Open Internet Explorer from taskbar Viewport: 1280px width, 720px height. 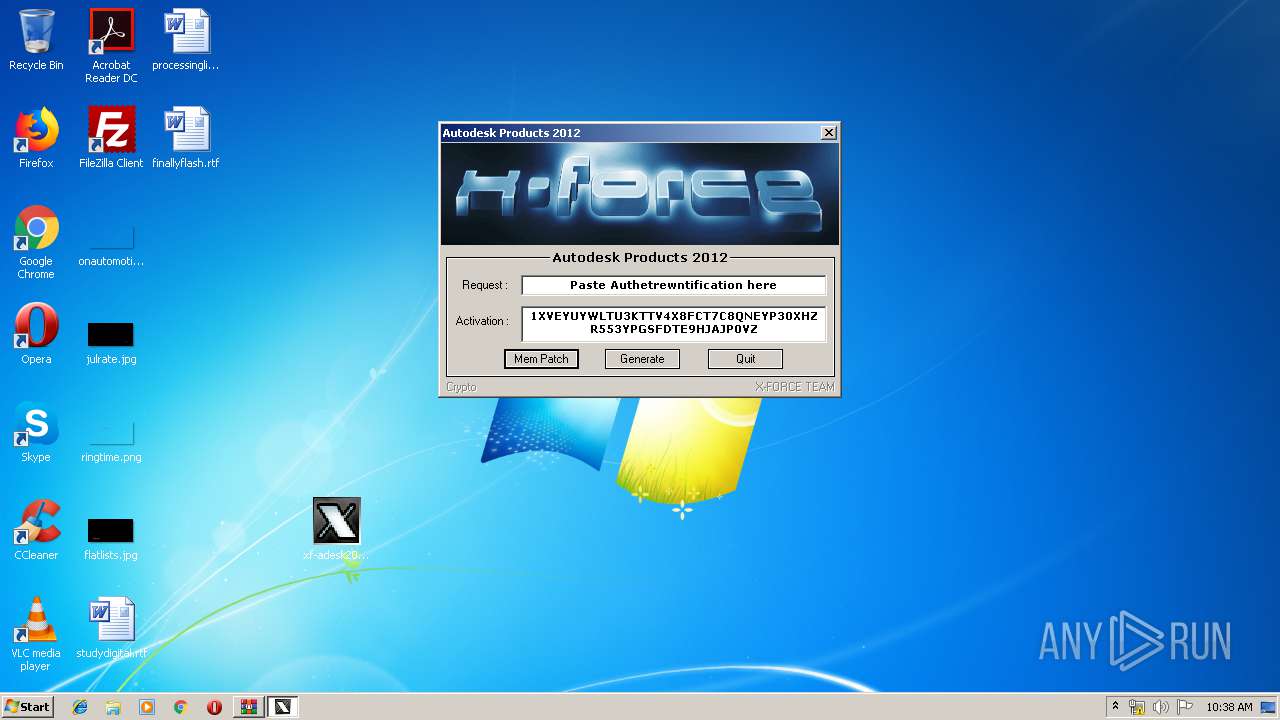(80, 707)
